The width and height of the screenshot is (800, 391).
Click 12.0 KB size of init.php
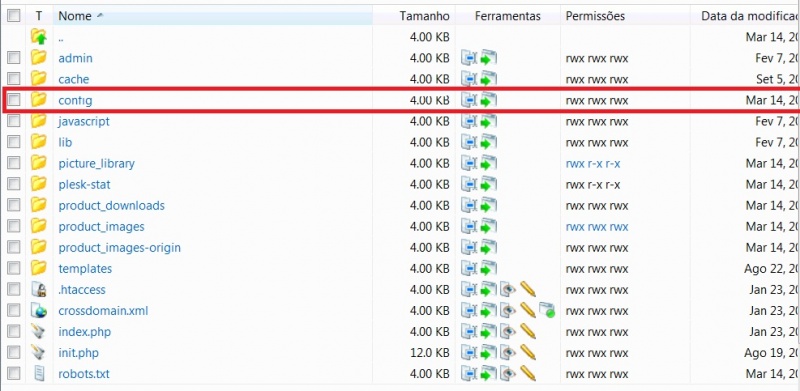click(x=430, y=353)
